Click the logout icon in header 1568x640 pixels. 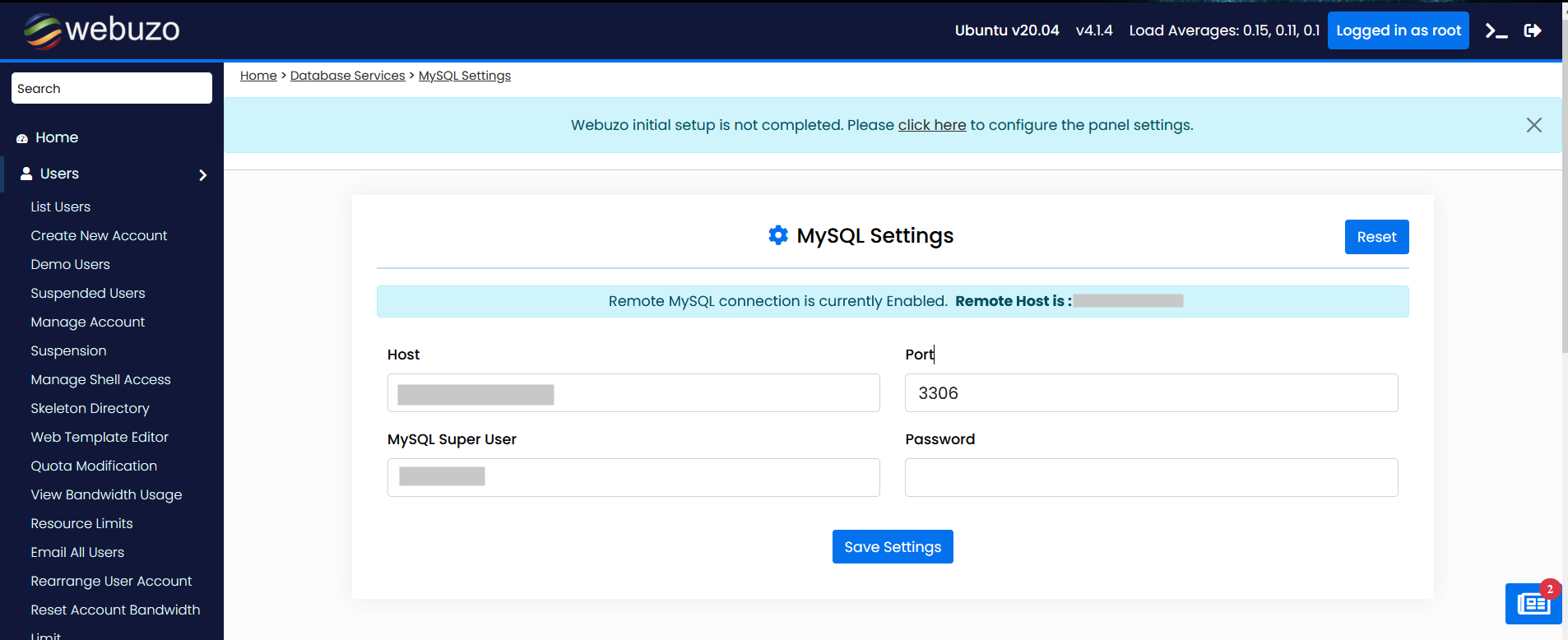1533,31
